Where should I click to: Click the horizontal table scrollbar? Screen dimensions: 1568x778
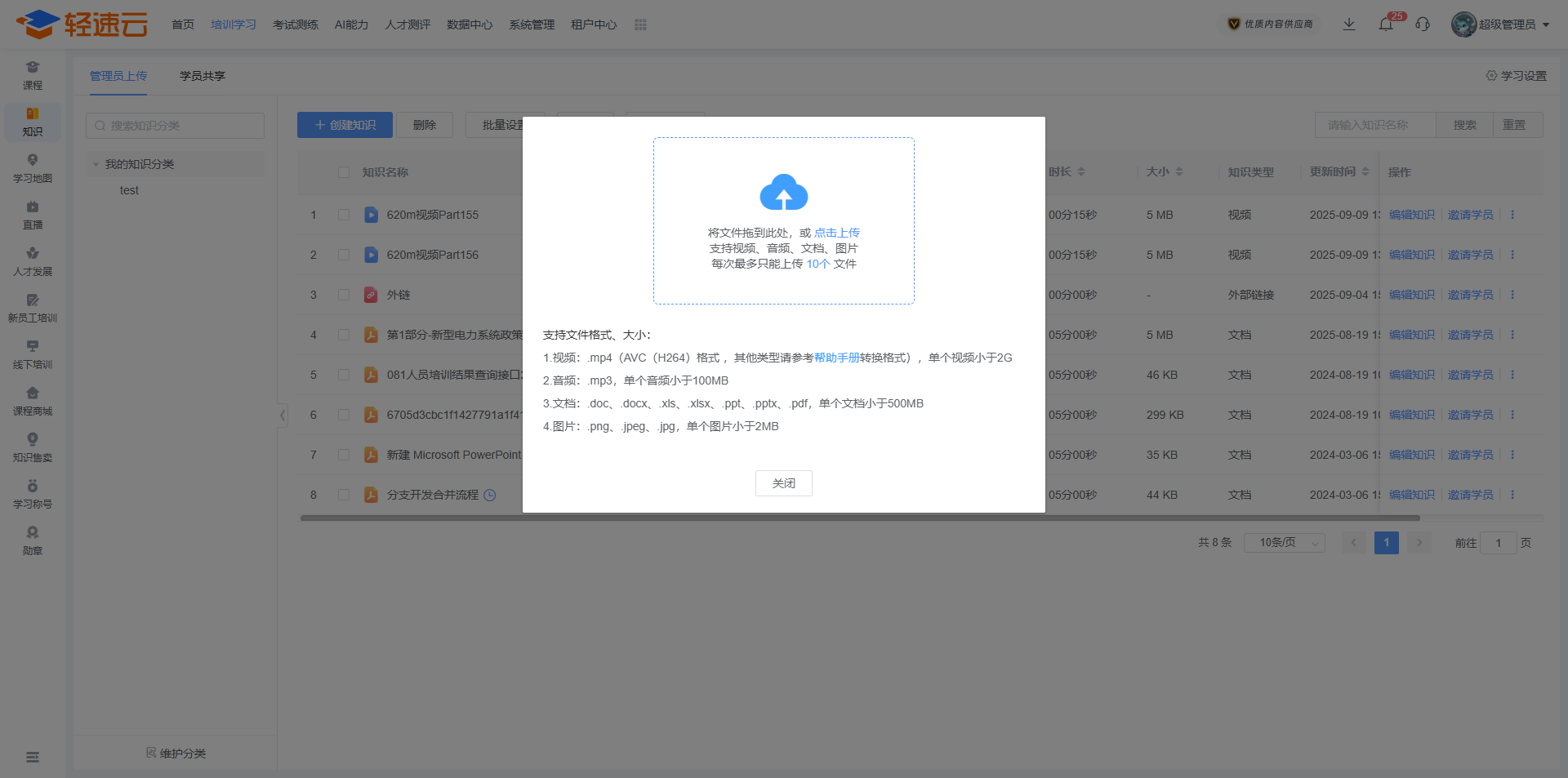(x=859, y=518)
